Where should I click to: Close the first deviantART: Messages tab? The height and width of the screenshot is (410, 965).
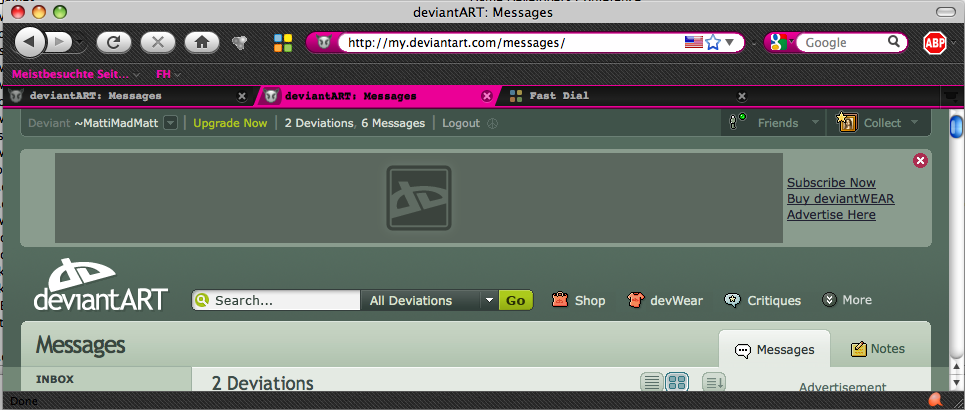(242, 96)
